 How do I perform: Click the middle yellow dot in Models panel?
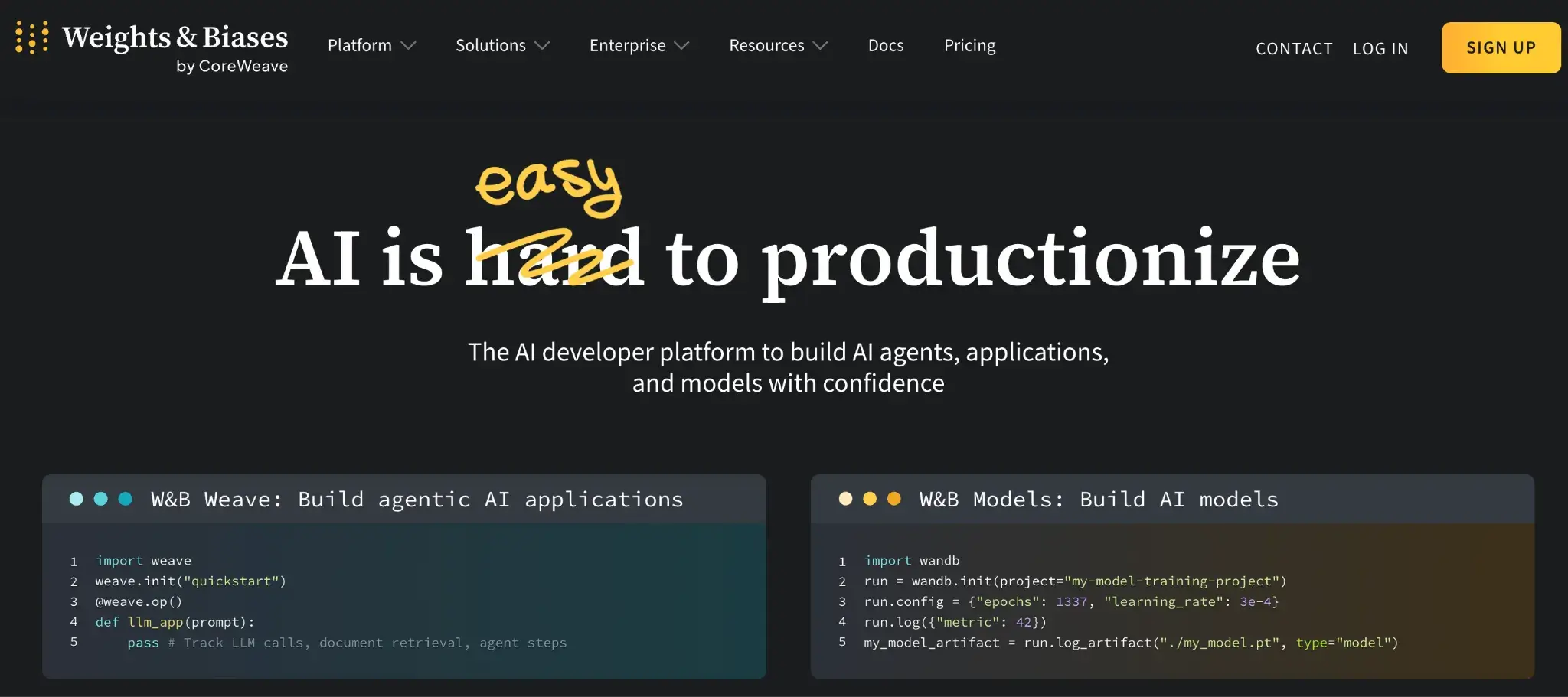[x=870, y=499]
